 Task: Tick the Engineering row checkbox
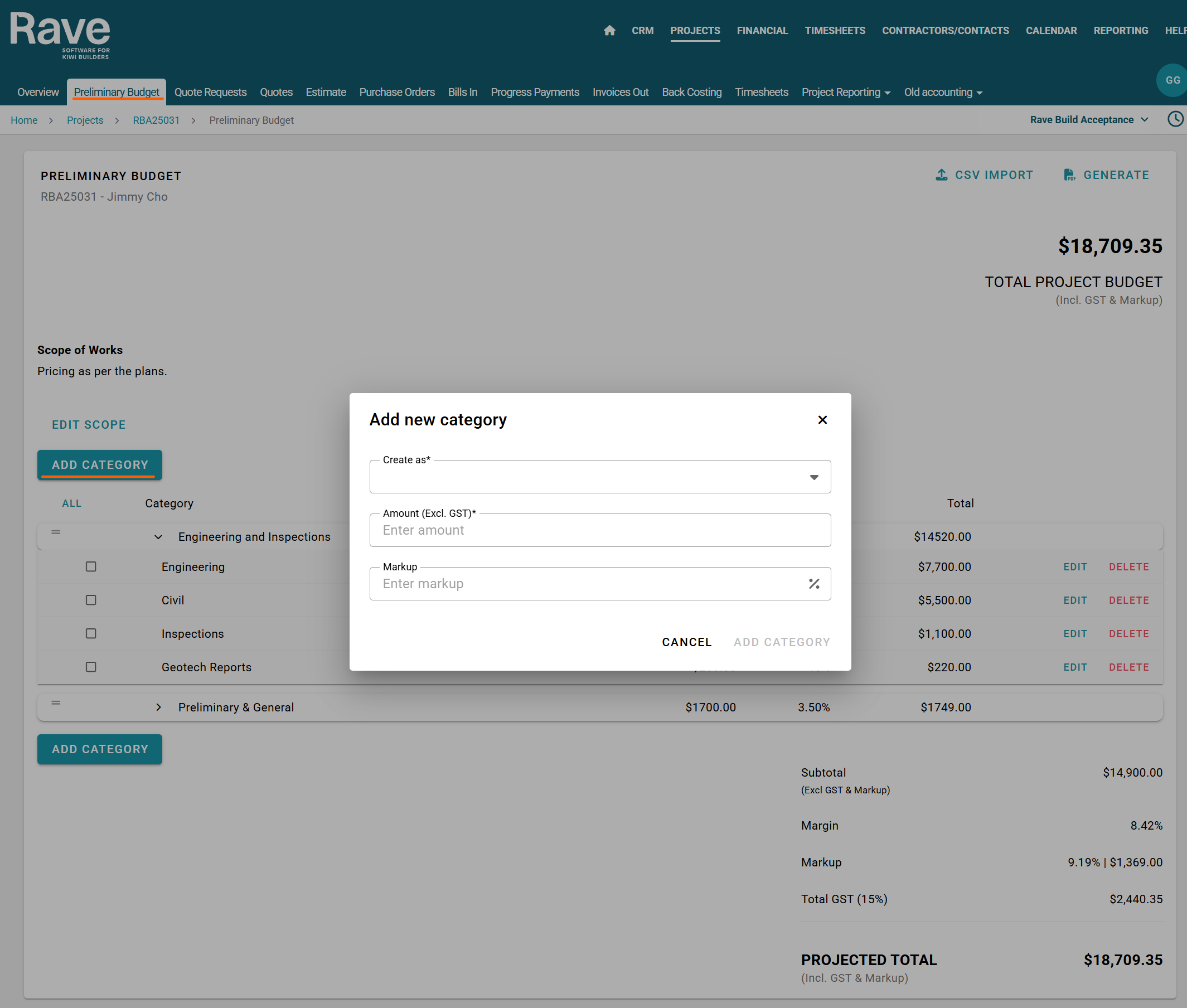(x=91, y=566)
